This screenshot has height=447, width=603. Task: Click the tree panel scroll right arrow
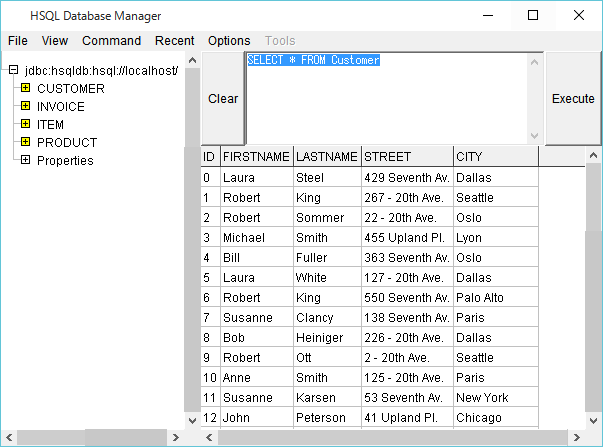176,437
